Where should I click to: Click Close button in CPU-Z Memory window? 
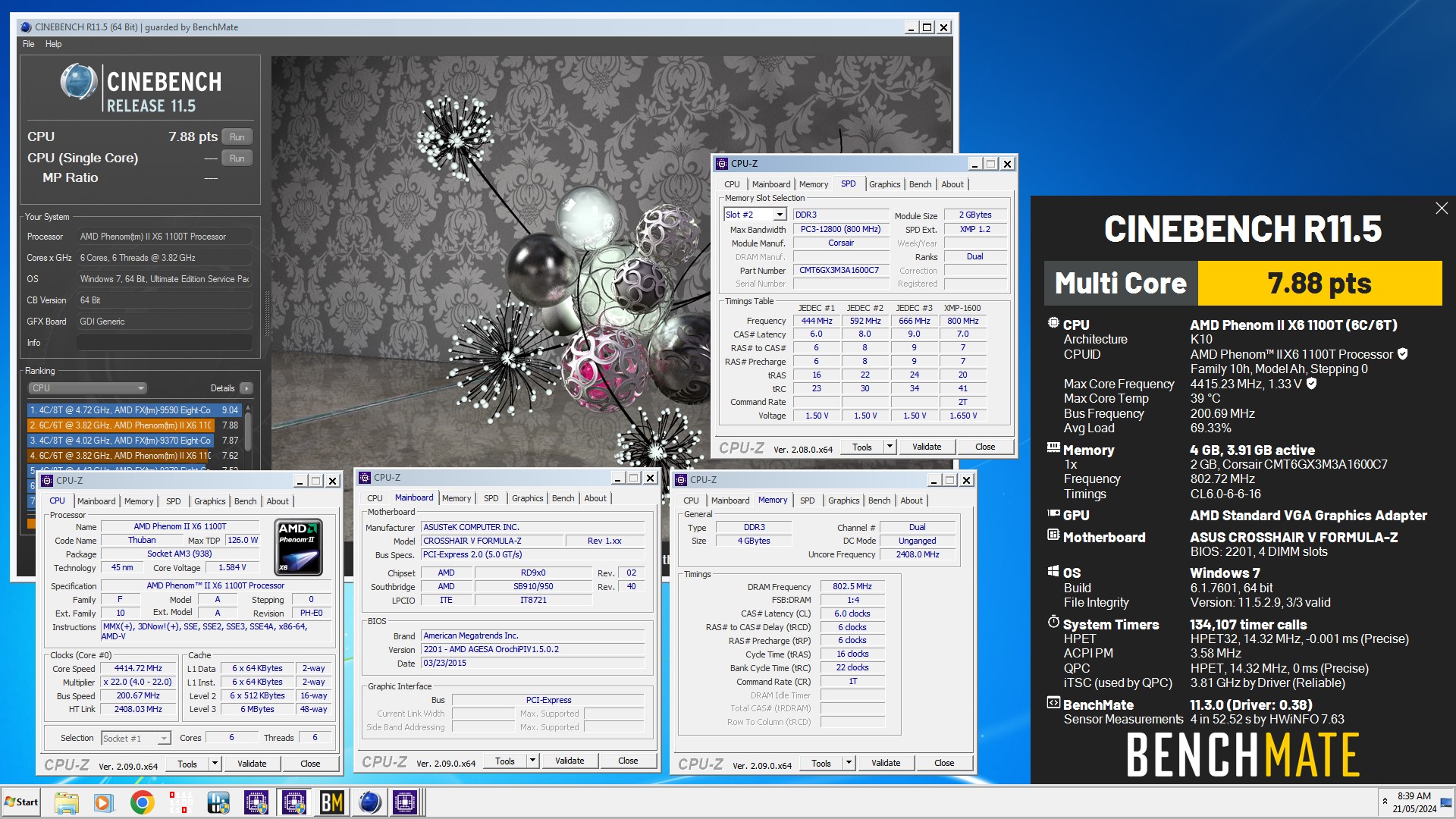[944, 763]
